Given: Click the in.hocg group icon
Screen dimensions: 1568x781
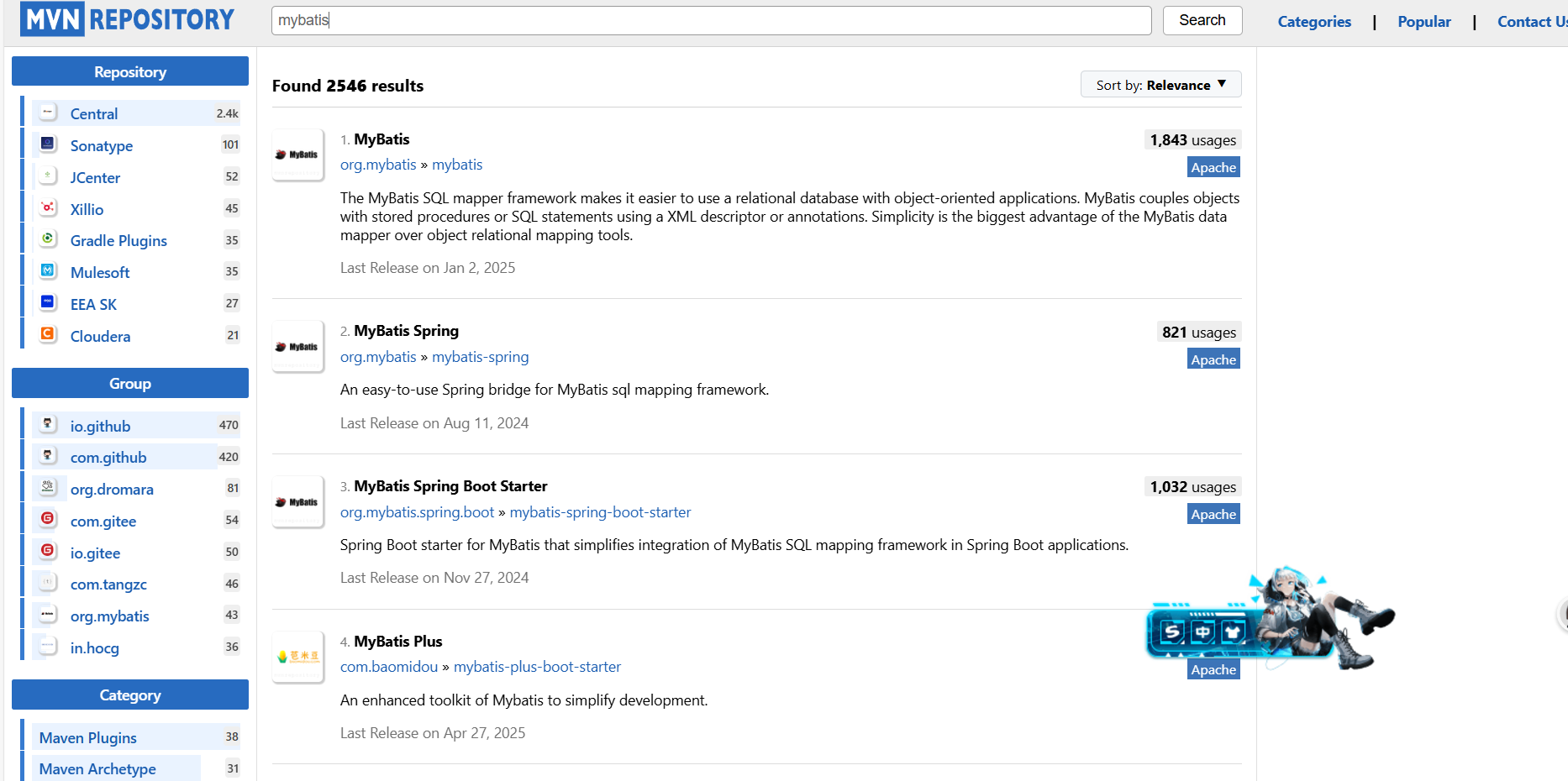Looking at the screenshot, I should tap(48, 646).
